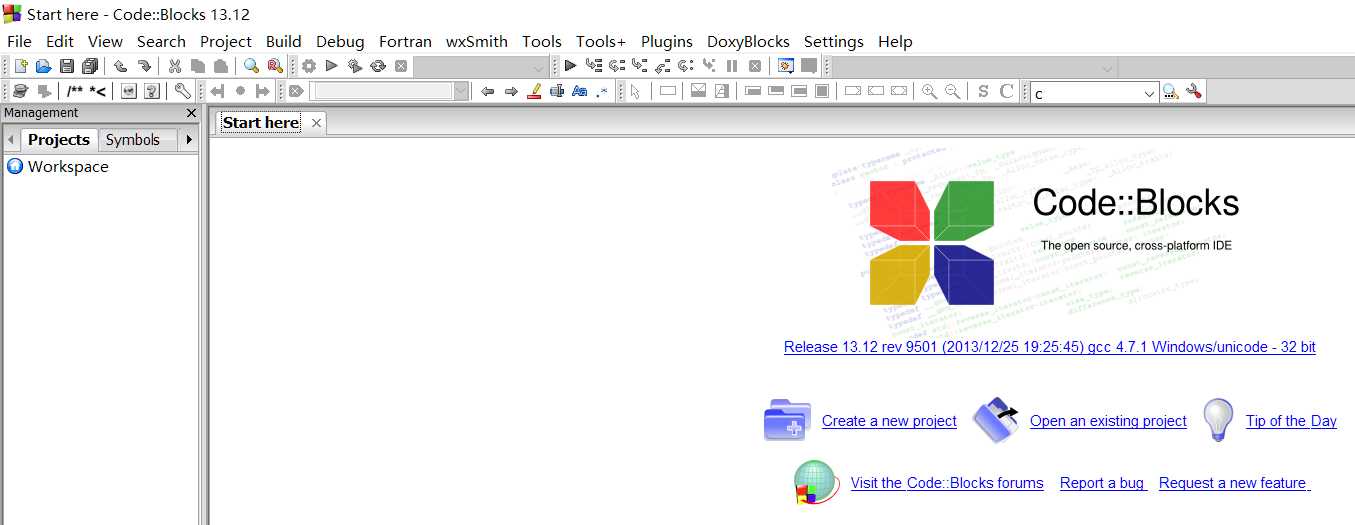Viewport: 1355px width, 525px height.
Task: Toggle the Source S icon
Action: click(983, 91)
